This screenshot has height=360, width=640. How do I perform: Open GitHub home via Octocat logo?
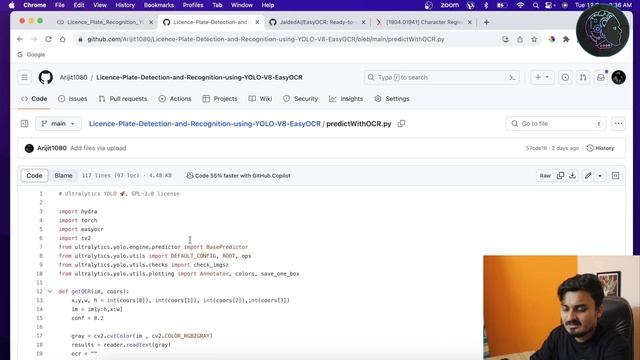[x=46, y=77]
